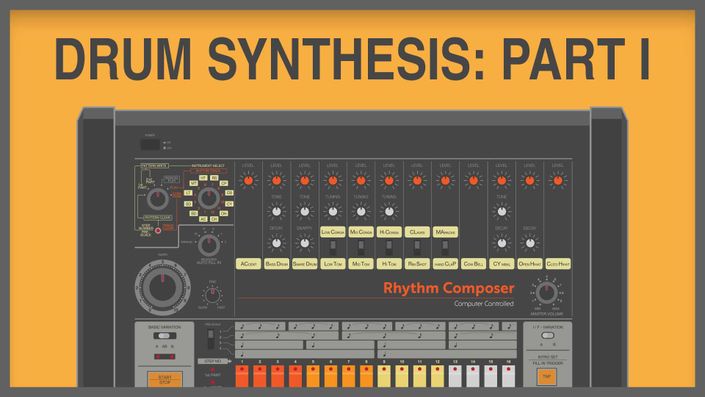The width and height of the screenshot is (705, 397).
Task: Toggle the Low Conga/Low Tom selector switch
Action: pyautogui.click(x=333, y=247)
